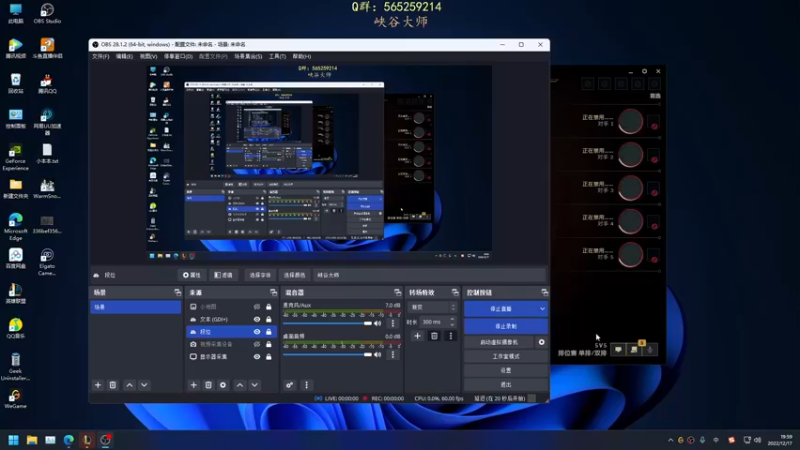The width and height of the screenshot is (800, 450).
Task: Mute 麦克风/Aux with its speaker icon
Action: [378, 323]
